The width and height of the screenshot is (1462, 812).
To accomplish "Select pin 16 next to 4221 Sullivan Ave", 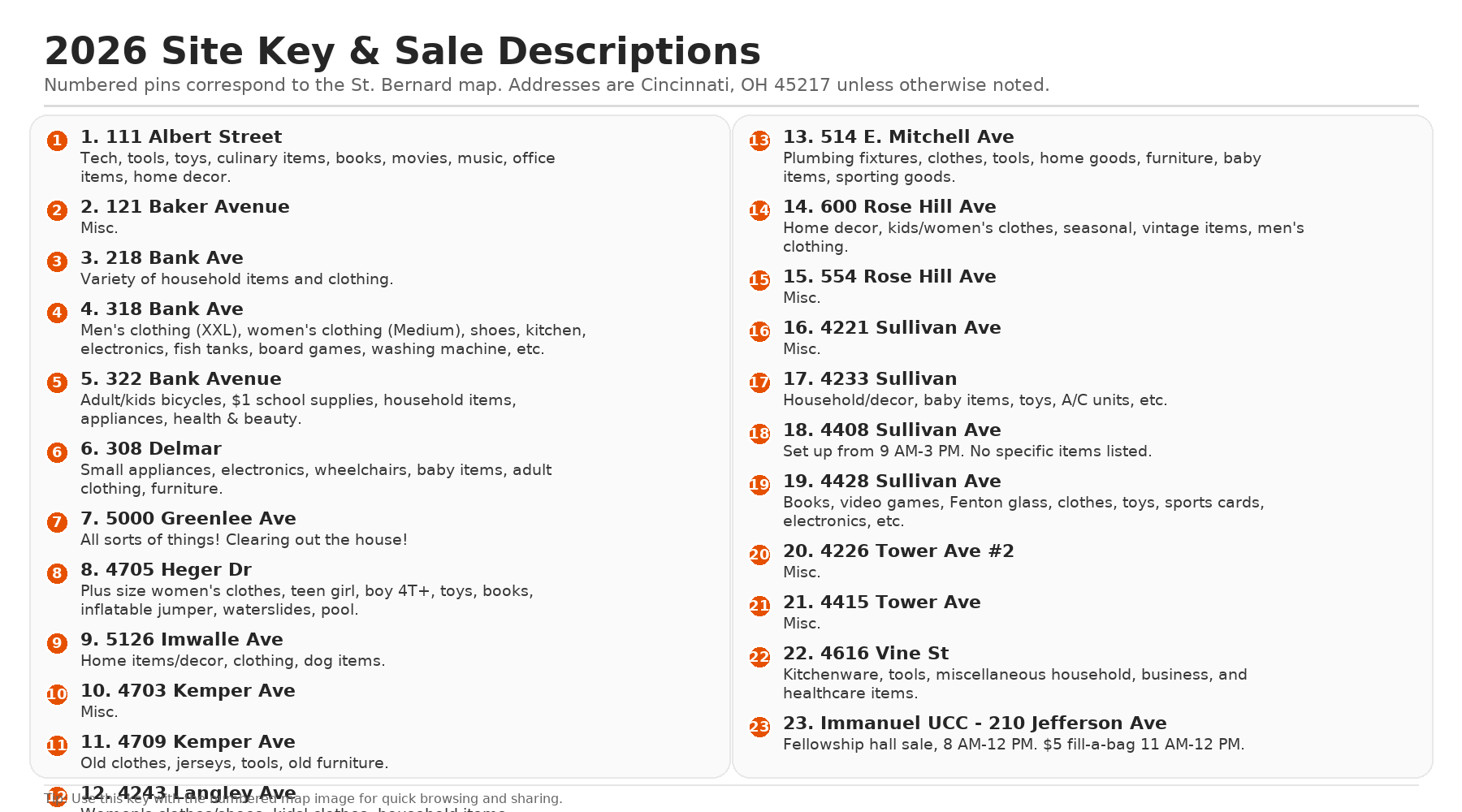I will point(759,332).
